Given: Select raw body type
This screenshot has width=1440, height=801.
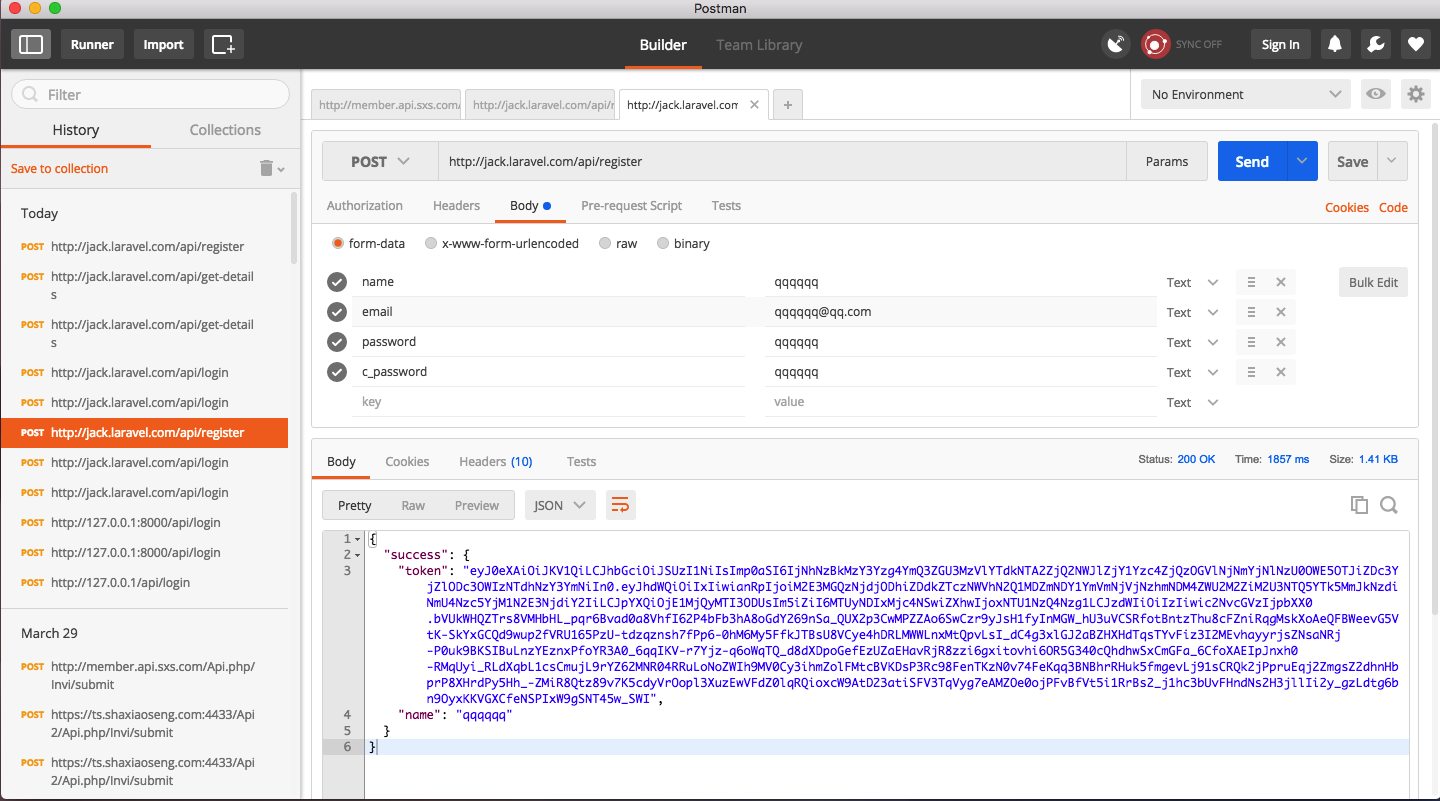Looking at the screenshot, I should click(605, 243).
